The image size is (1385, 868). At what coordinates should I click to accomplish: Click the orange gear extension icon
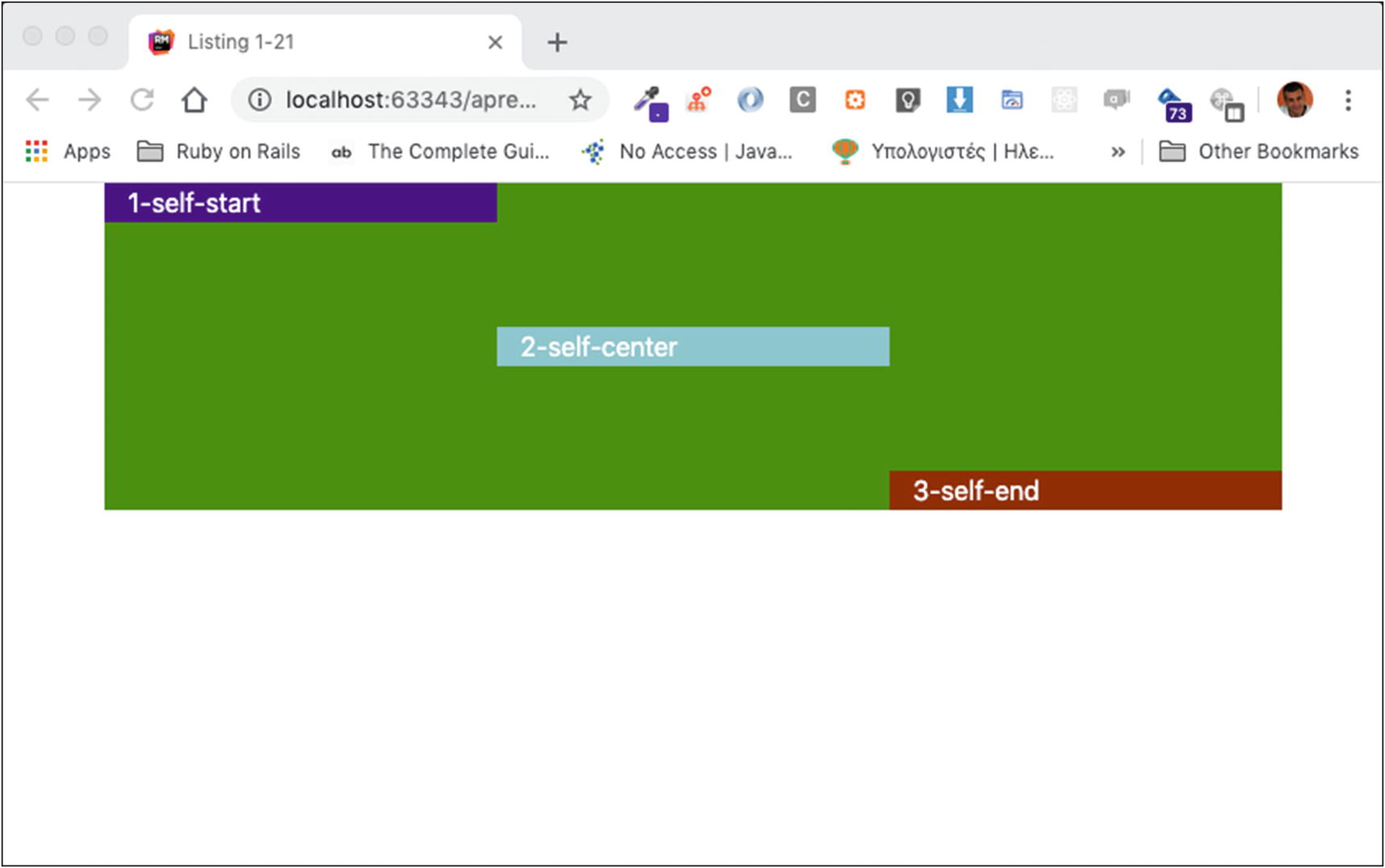[x=855, y=100]
